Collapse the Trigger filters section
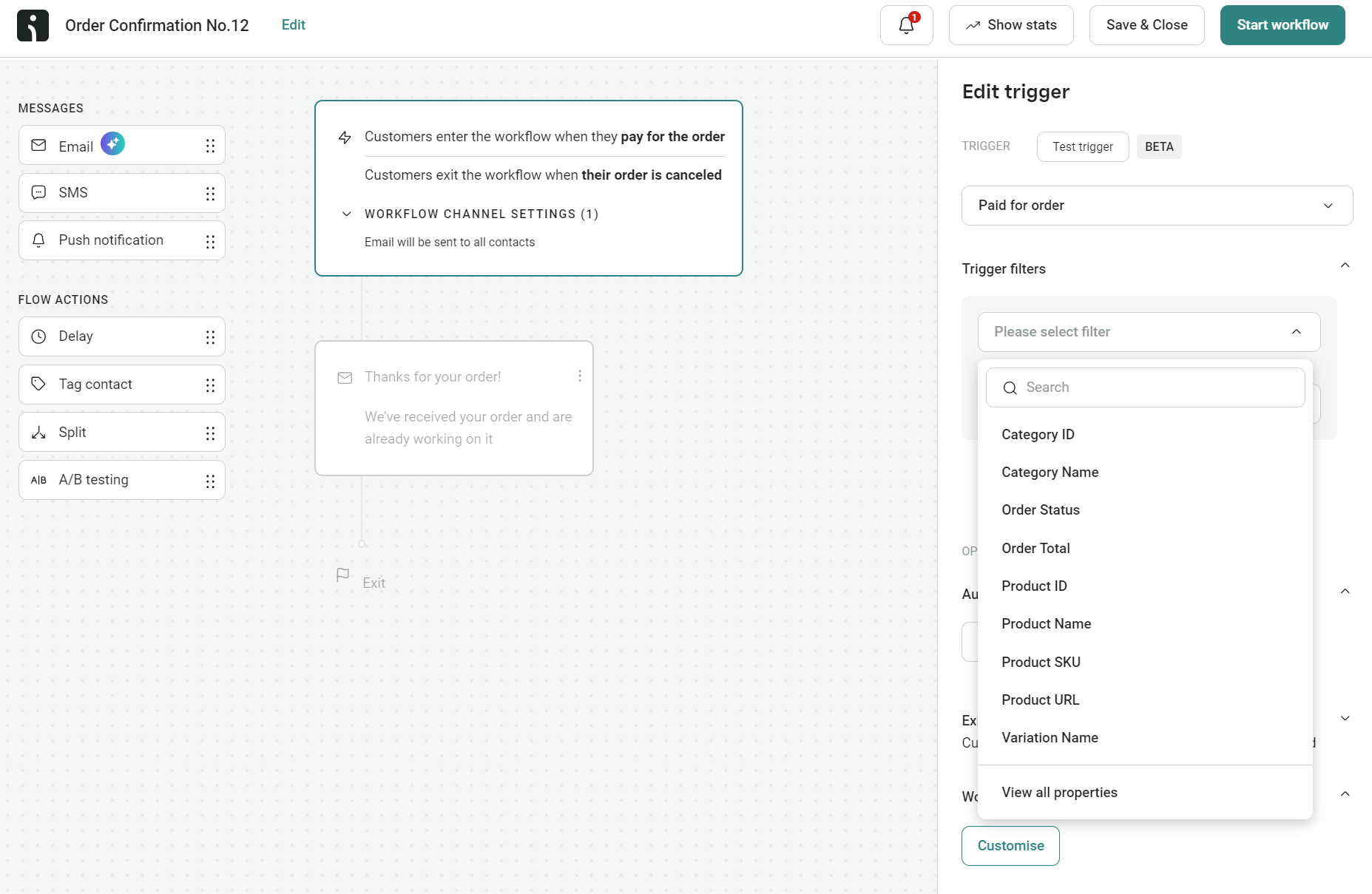The image size is (1372, 894). [1345, 265]
